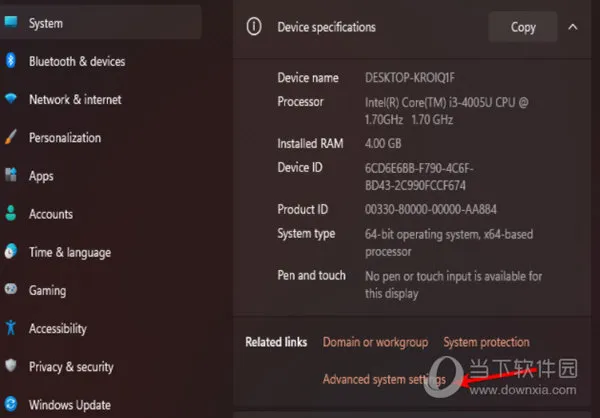The image size is (600, 418).
Task: Click the Accounts person icon
Action: 11,213
